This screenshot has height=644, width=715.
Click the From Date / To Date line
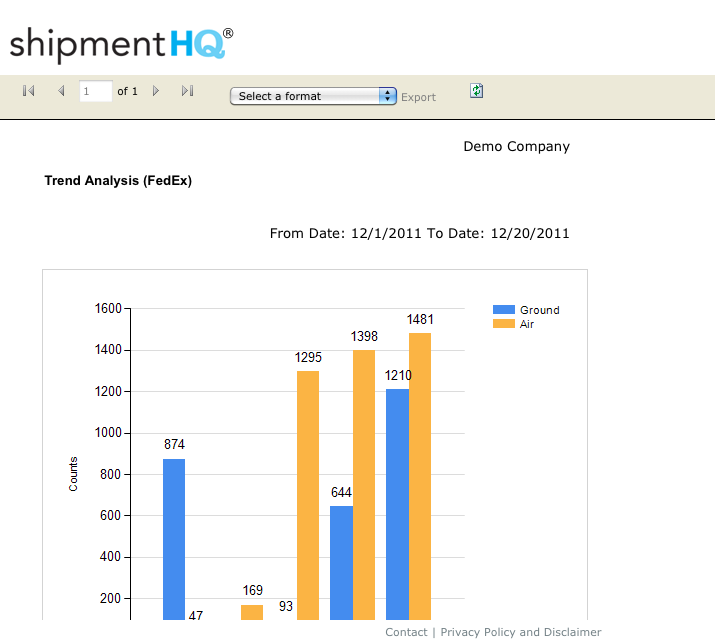coord(420,234)
